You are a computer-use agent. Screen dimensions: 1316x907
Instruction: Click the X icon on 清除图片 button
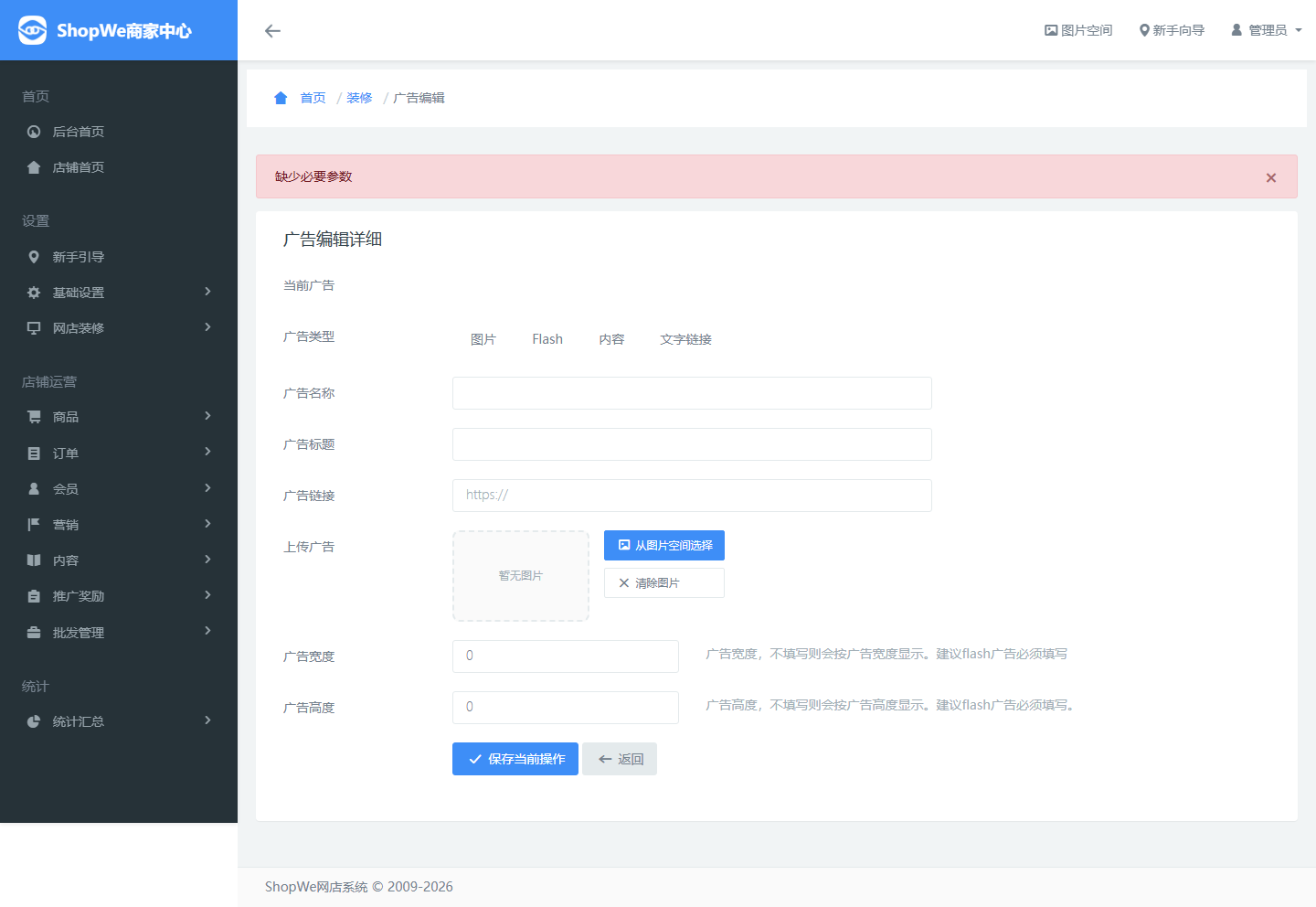(x=624, y=583)
